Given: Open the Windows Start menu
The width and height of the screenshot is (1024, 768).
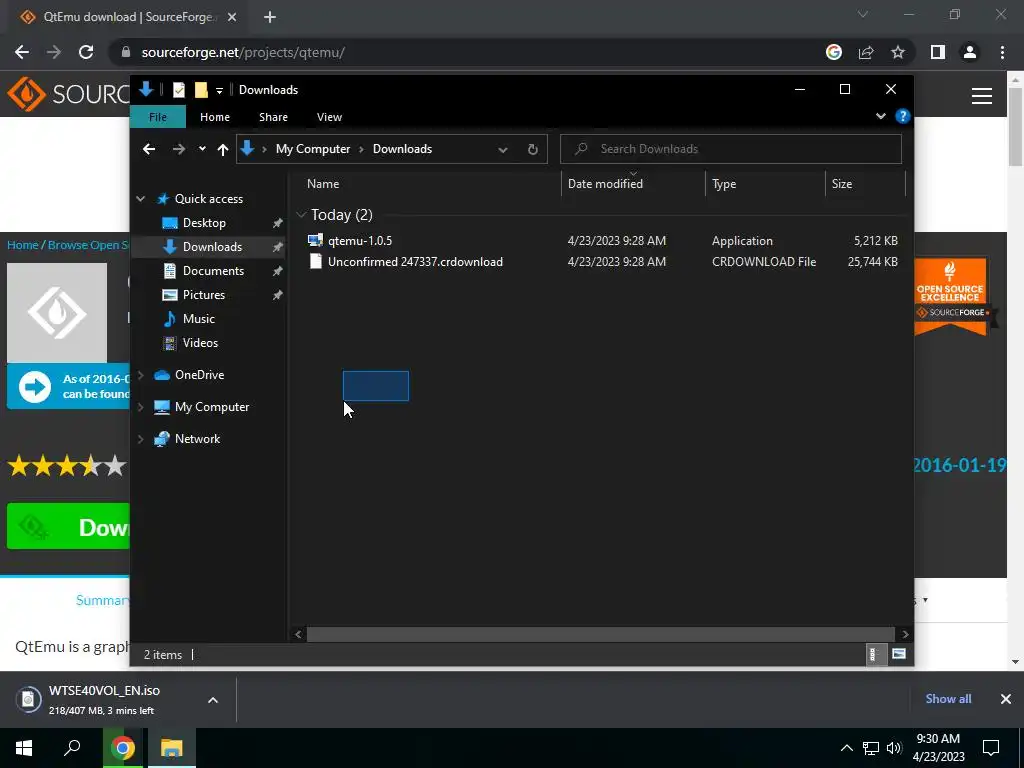Looking at the screenshot, I should coord(24,748).
